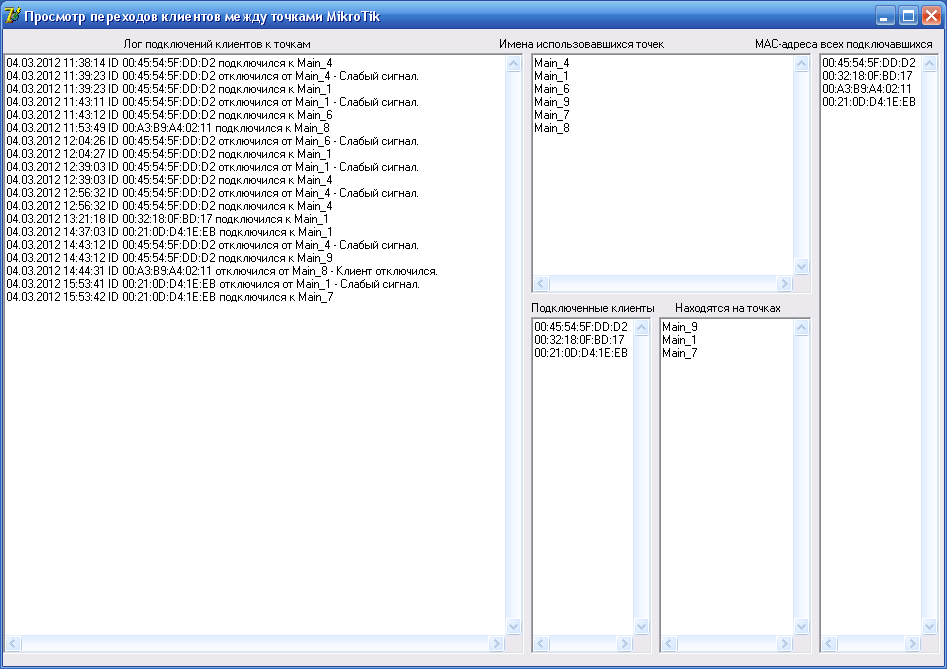This screenshot has width=947, height=669.
Task: Click scroll-left arrow under the connection log
Action: point(13,643)
